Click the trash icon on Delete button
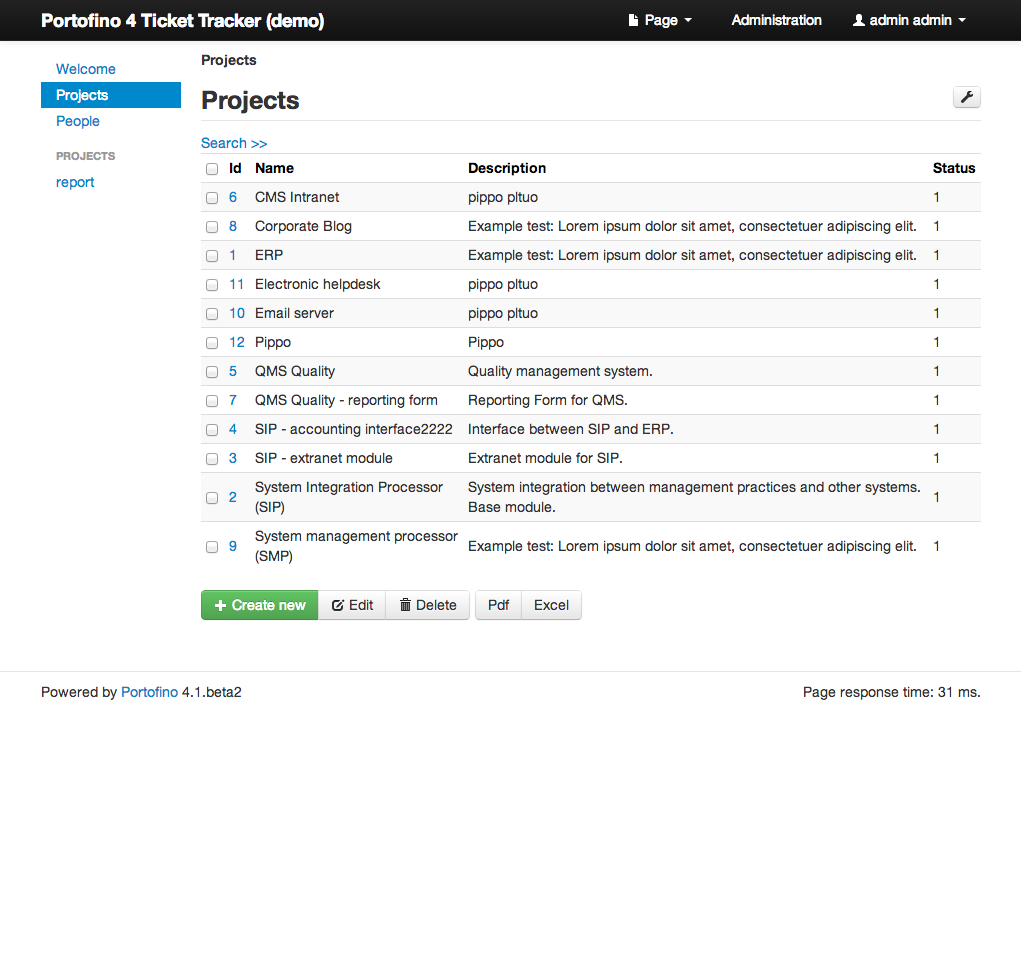 [x=406, y=604]
